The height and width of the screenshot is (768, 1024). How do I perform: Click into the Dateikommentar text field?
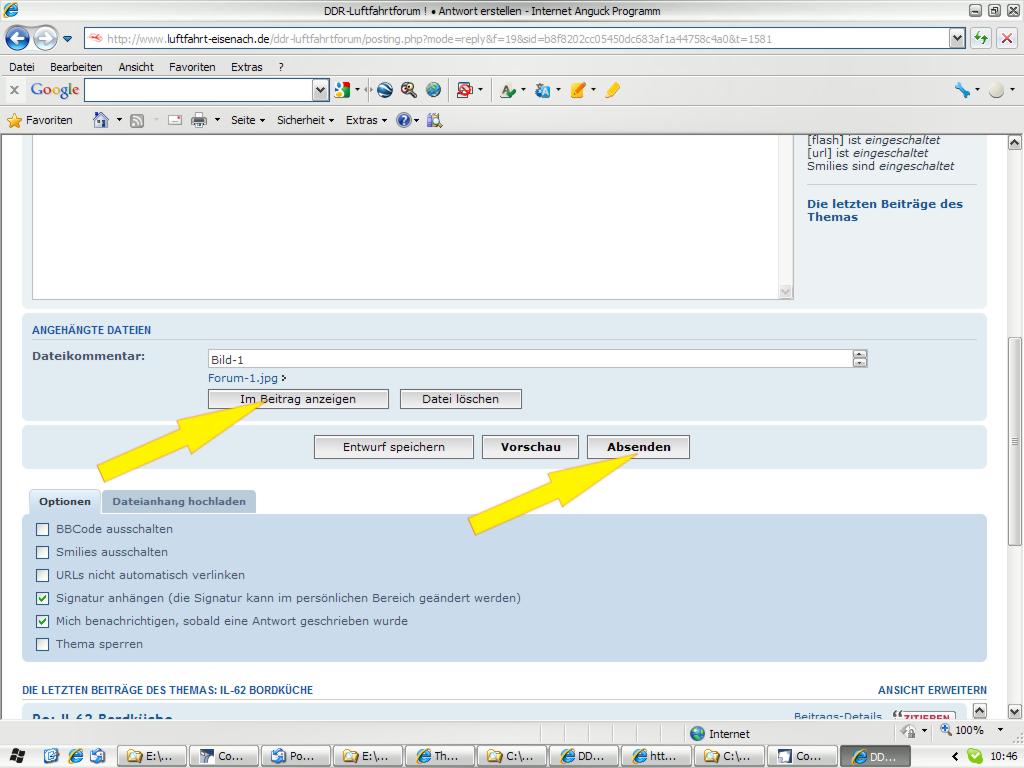click(530, 359)
